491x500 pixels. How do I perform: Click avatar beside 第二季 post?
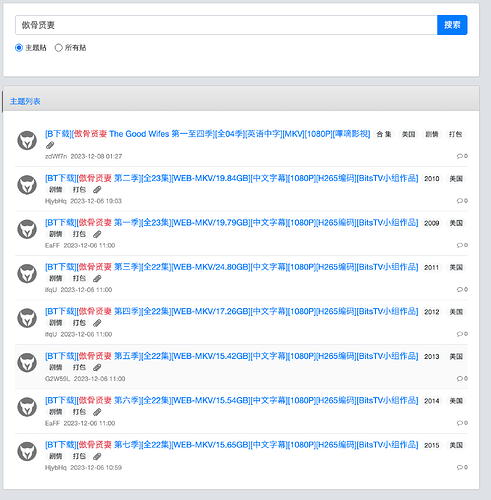pyautogui.click(x=27, y=185)
